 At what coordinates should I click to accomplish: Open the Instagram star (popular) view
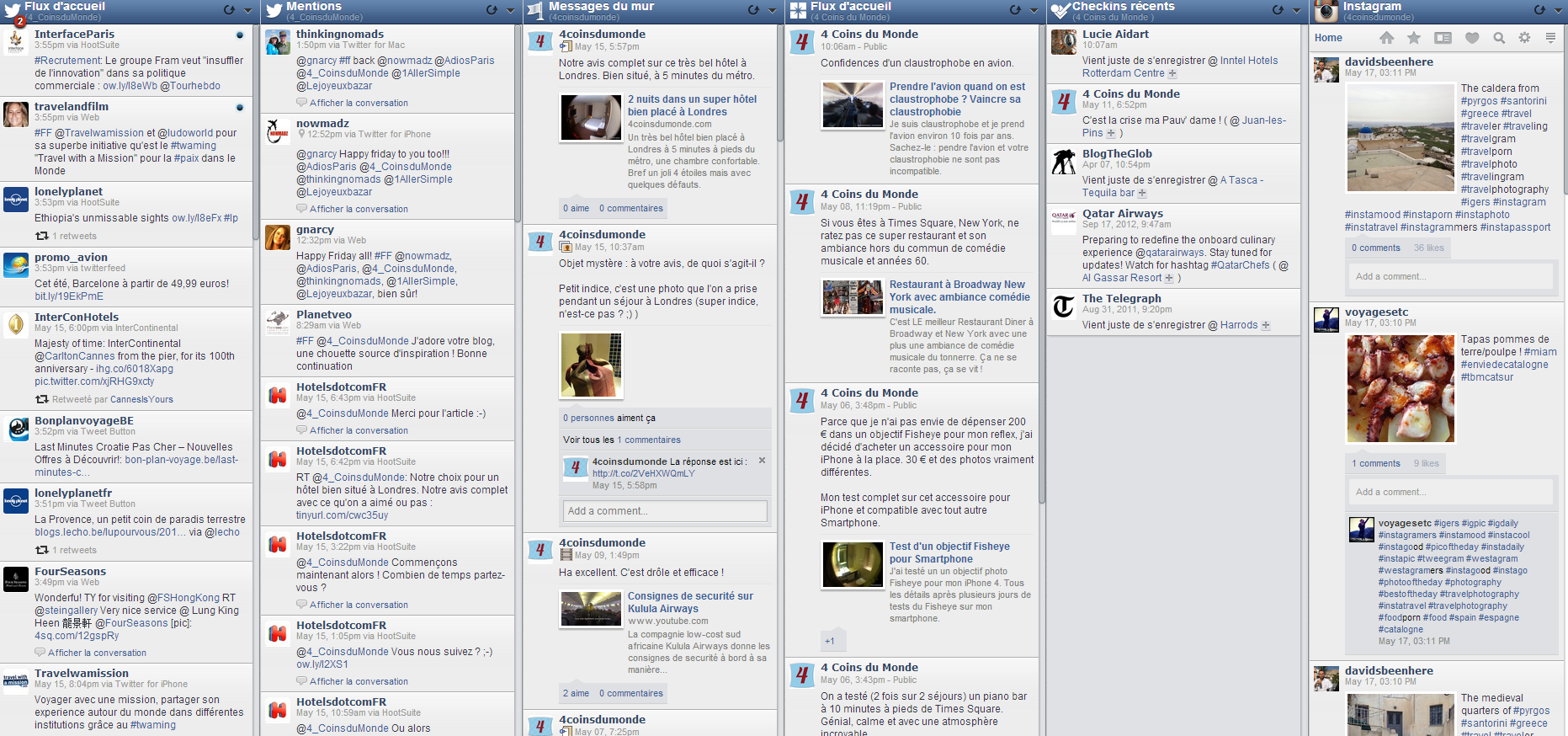click(1414, 38)
